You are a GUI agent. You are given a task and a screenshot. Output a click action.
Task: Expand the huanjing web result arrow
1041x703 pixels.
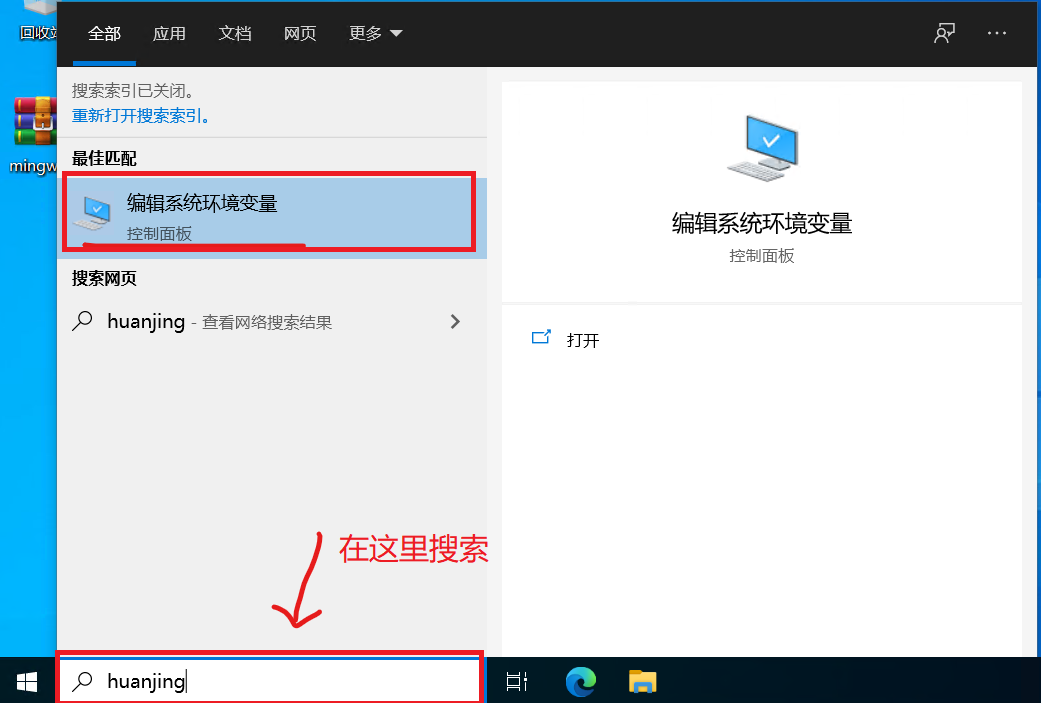tap(455, 322)
